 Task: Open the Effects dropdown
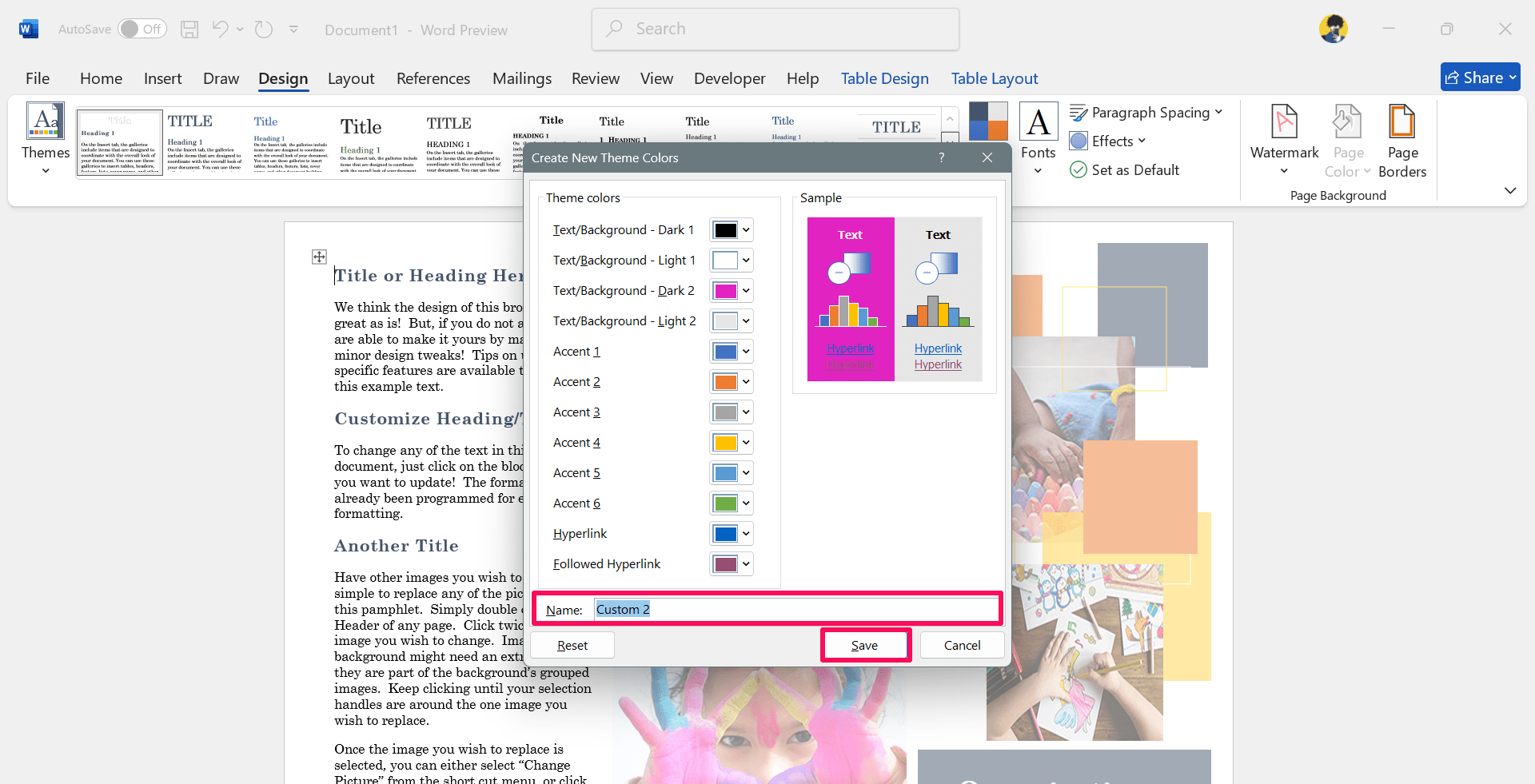1108,141
